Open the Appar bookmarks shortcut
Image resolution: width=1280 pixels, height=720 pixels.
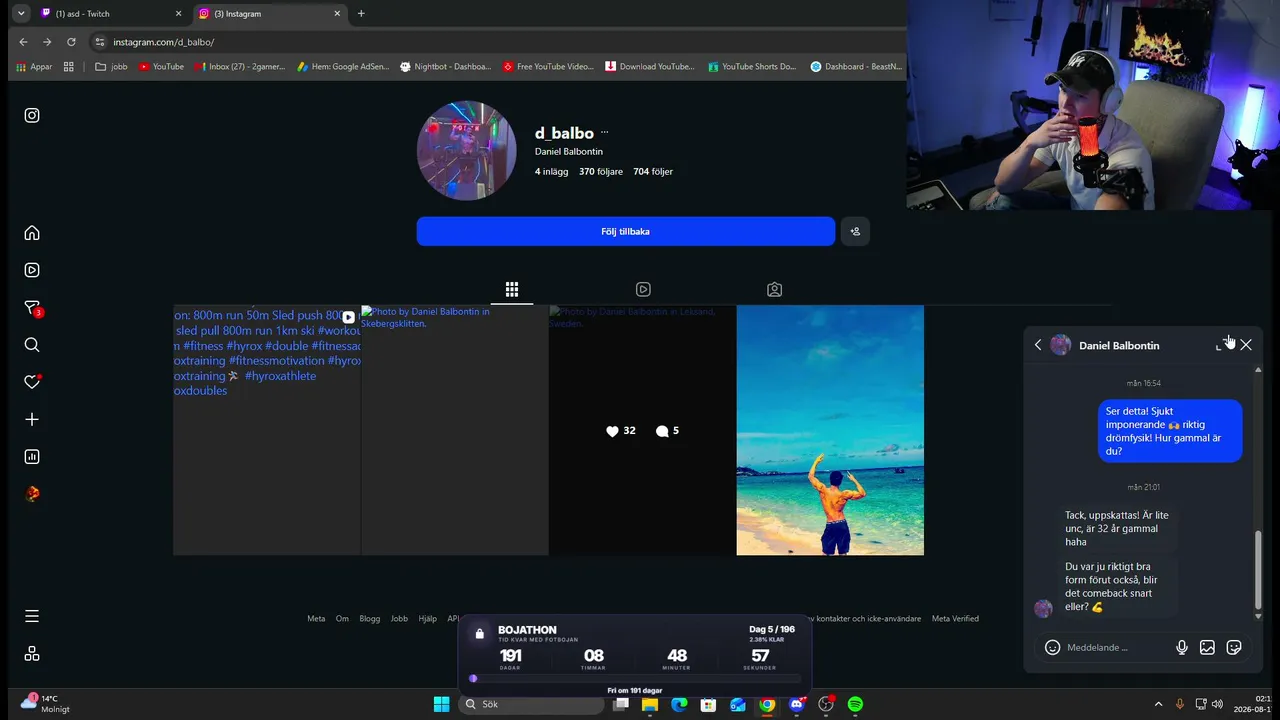point(34,67)
